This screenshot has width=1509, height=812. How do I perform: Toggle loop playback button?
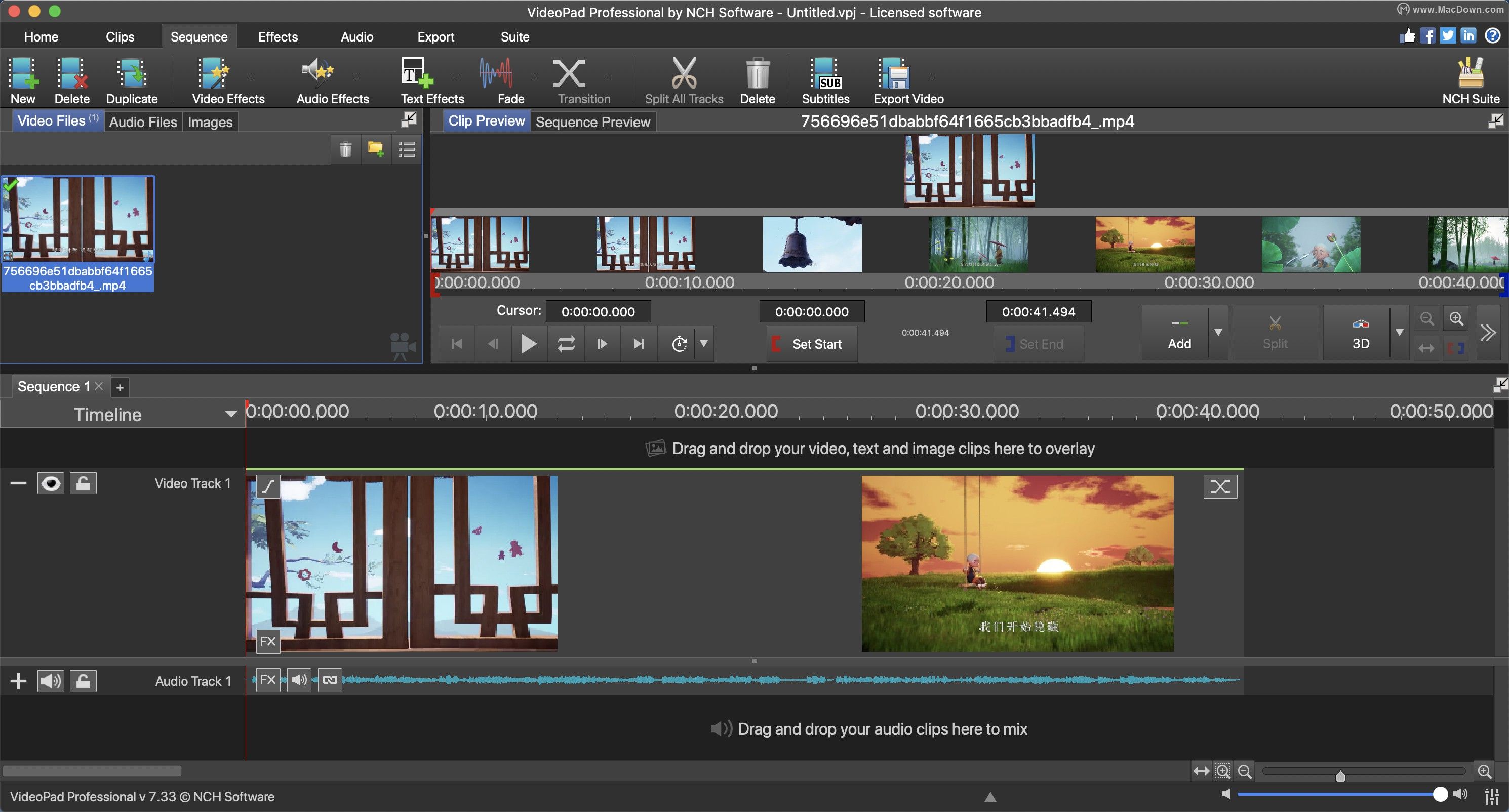(566, 344)
